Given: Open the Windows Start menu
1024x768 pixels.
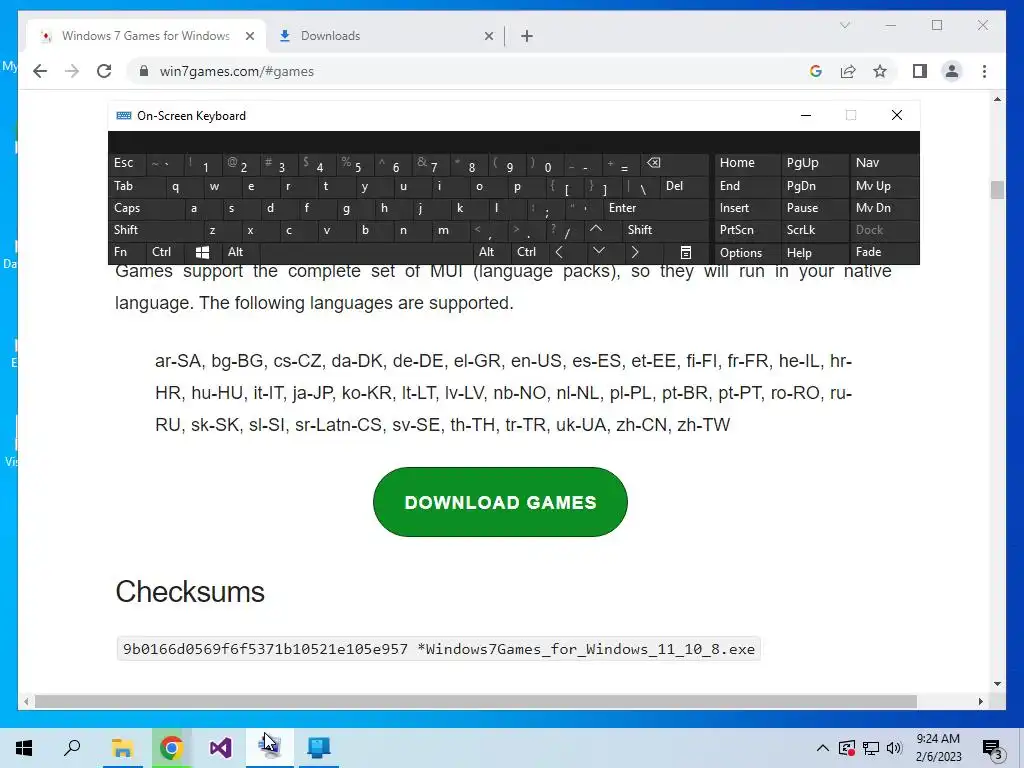Looking at the screenshot, I should 24,748.
